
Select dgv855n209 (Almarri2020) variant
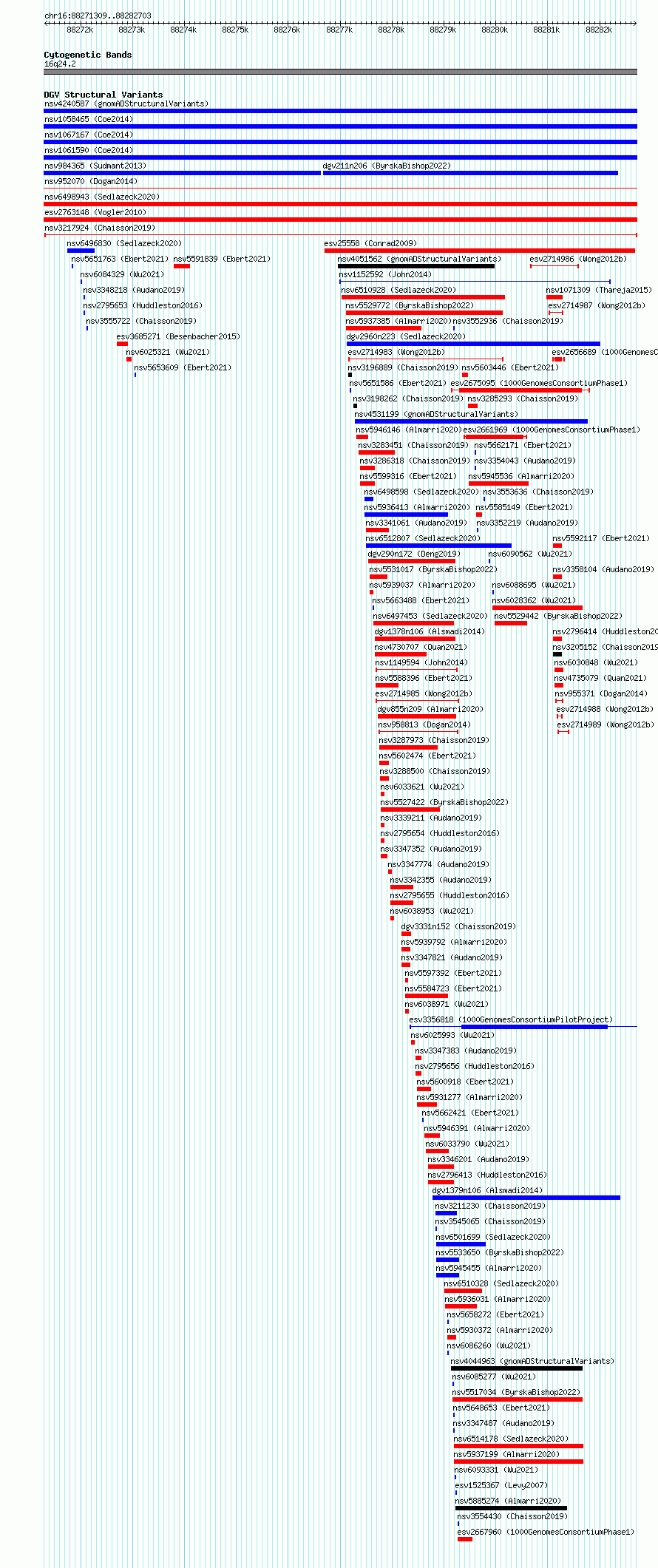point(430,709)
